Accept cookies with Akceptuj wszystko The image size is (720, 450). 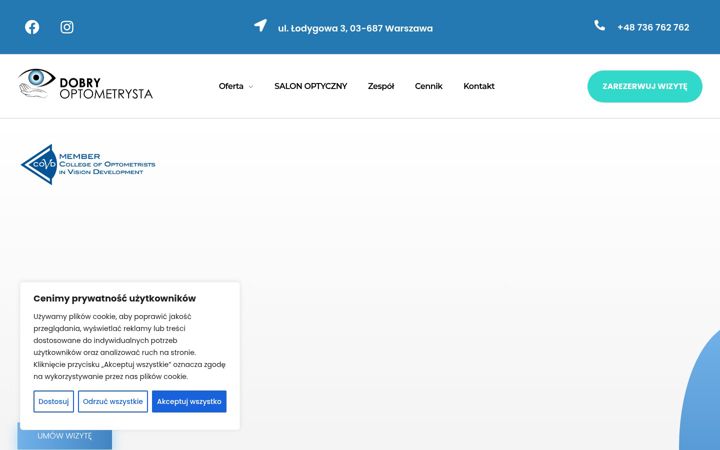(x=189, y=401)
